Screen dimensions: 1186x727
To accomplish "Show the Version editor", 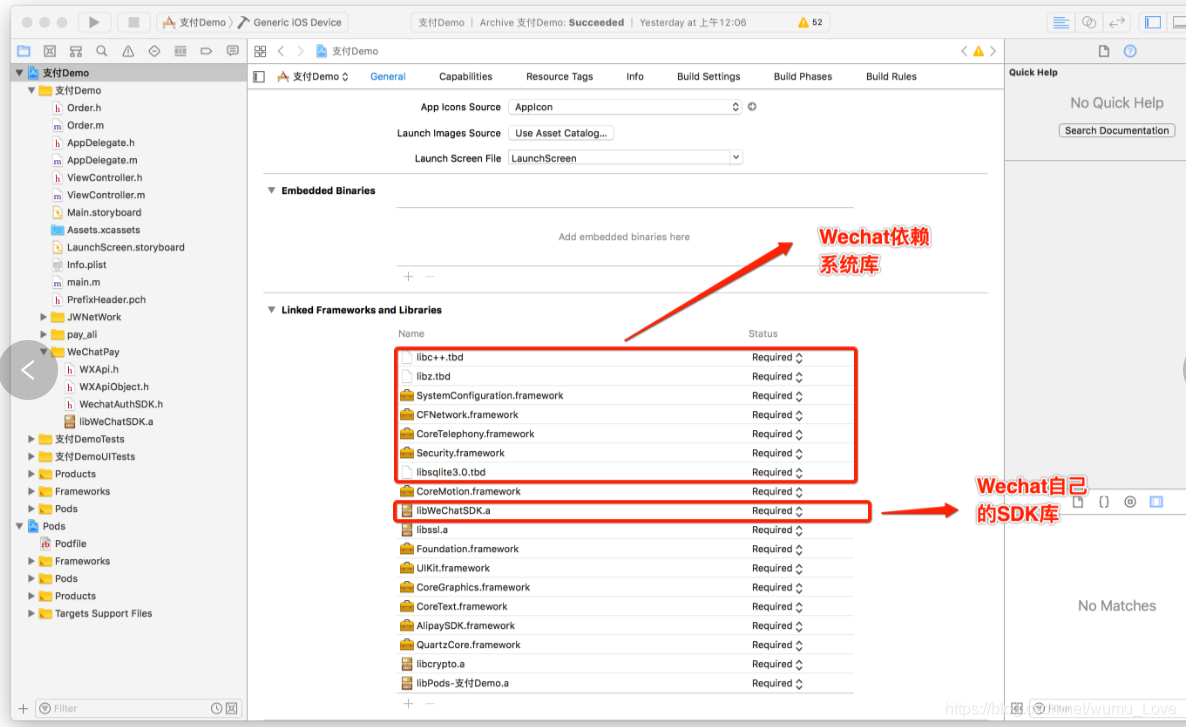I will [x=1117, y=22].
